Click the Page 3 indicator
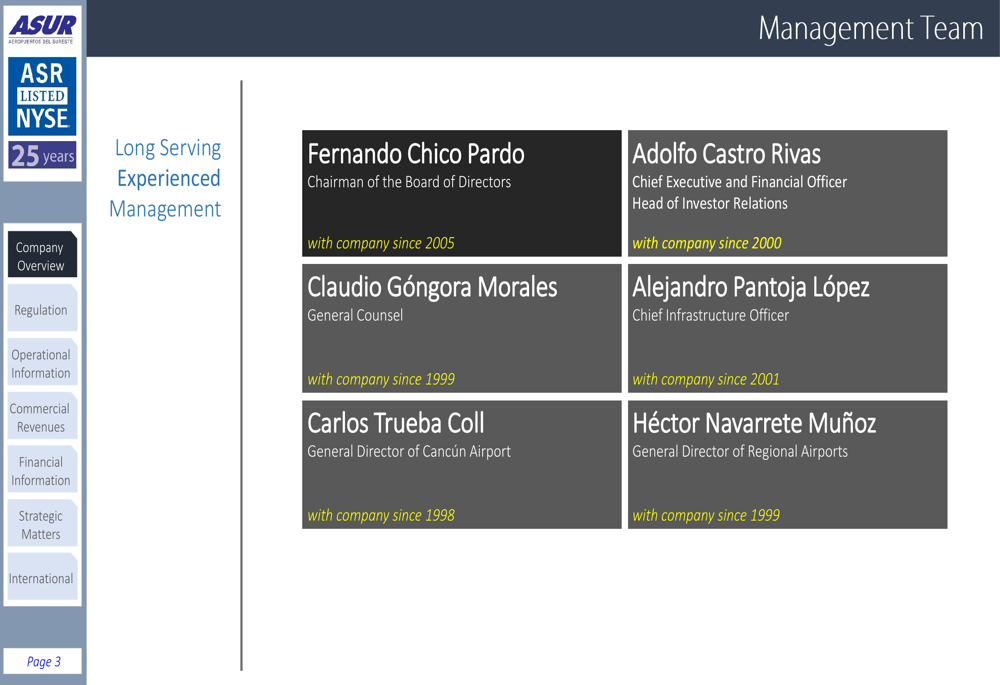The height and width of the screenshot is (685, 1000). click(43, 661)
